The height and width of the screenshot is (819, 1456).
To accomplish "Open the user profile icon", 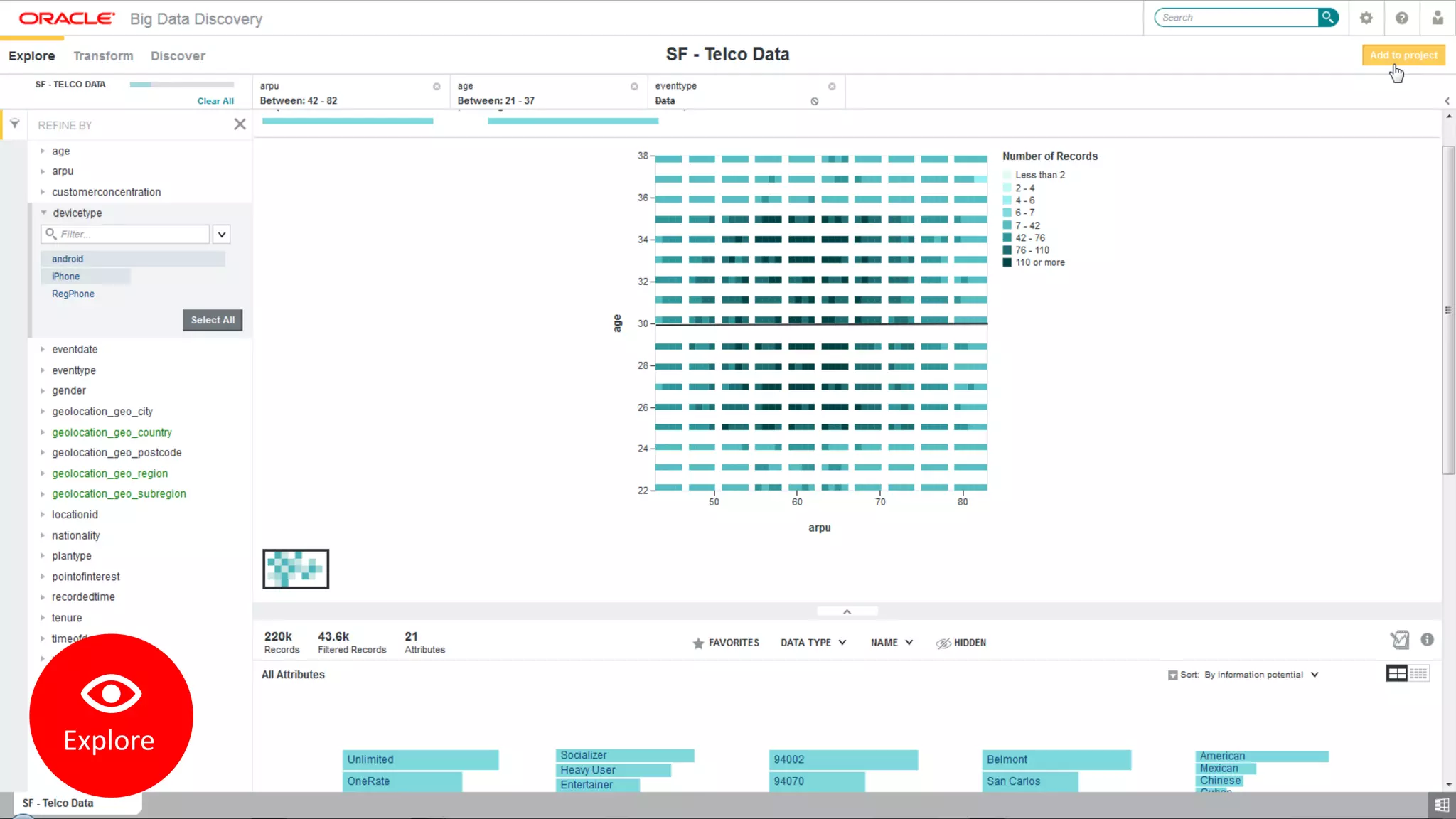I will (x=1438, y=18).
